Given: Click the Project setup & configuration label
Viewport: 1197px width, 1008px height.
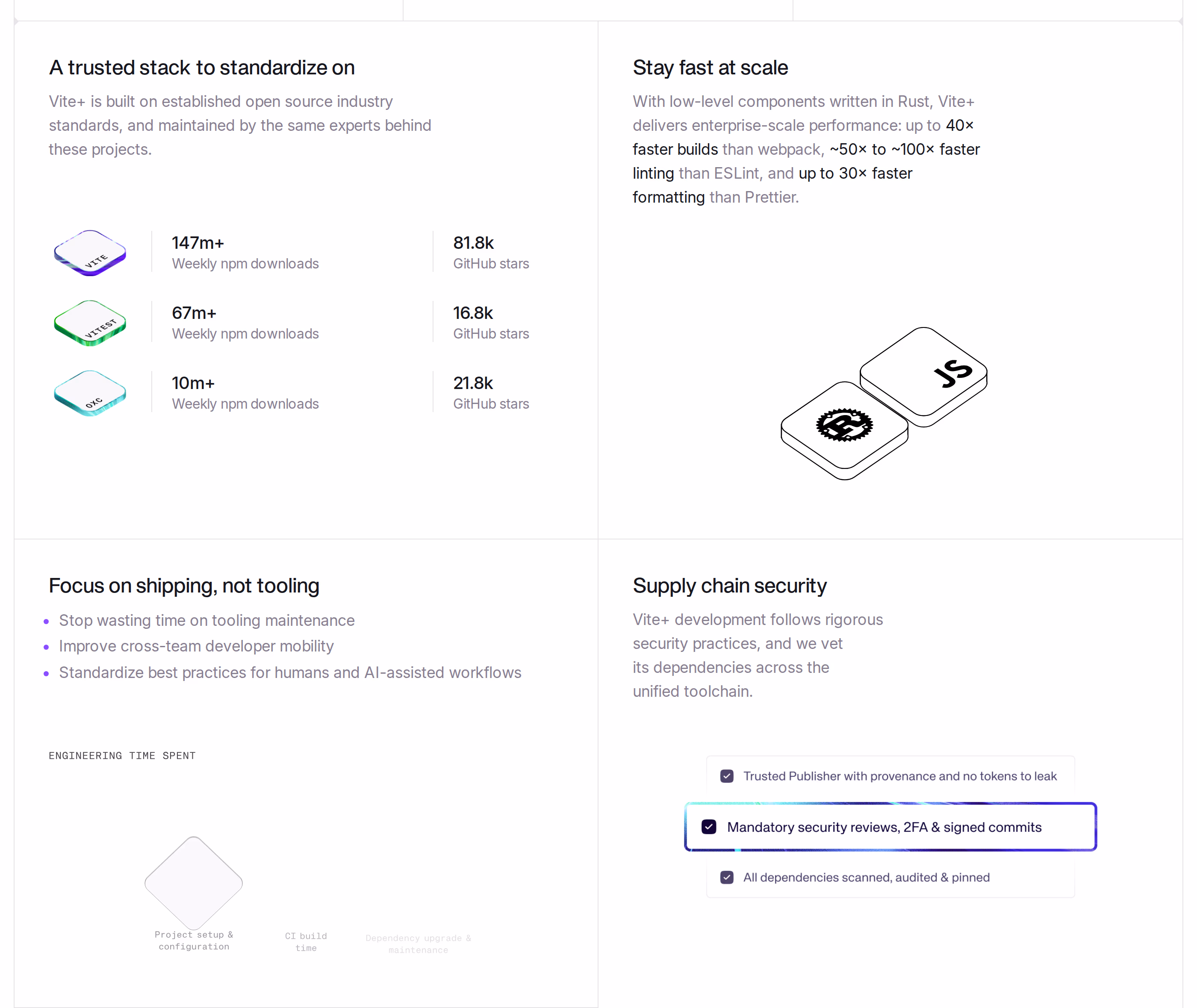Looking at the screenshot, I should pos(194,940).
